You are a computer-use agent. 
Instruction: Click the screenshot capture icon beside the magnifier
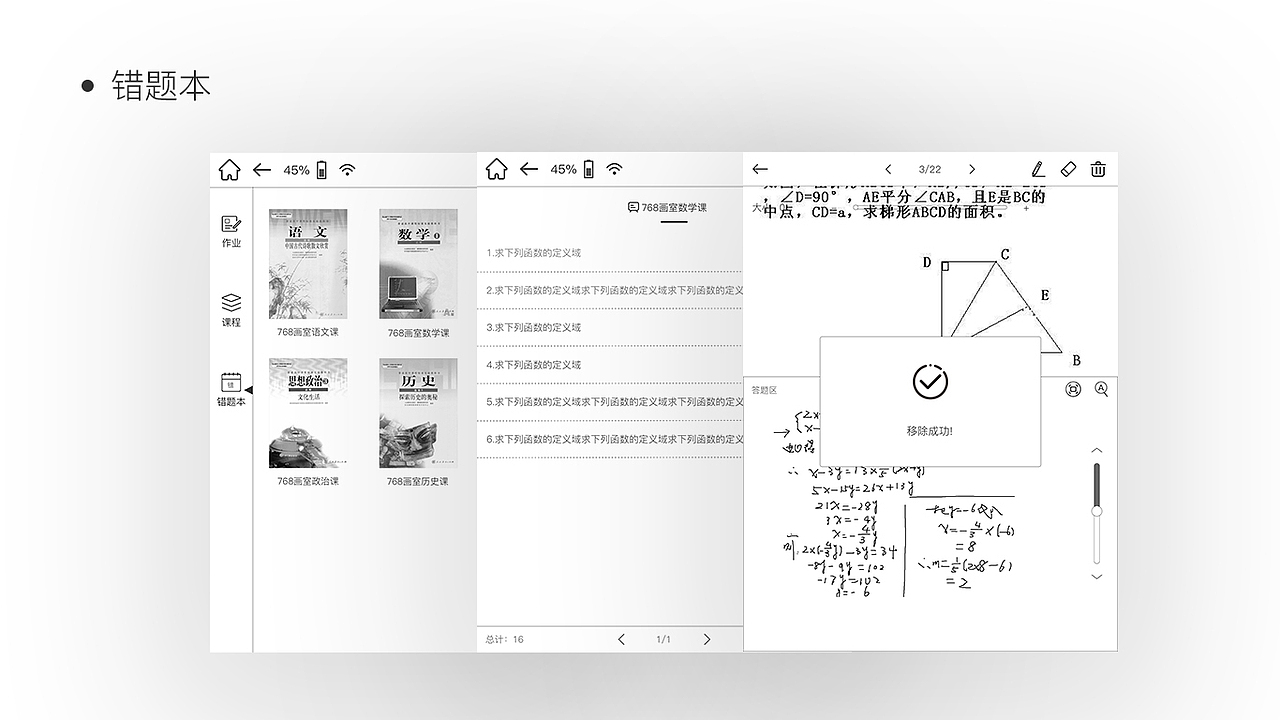click(1073, 389)
